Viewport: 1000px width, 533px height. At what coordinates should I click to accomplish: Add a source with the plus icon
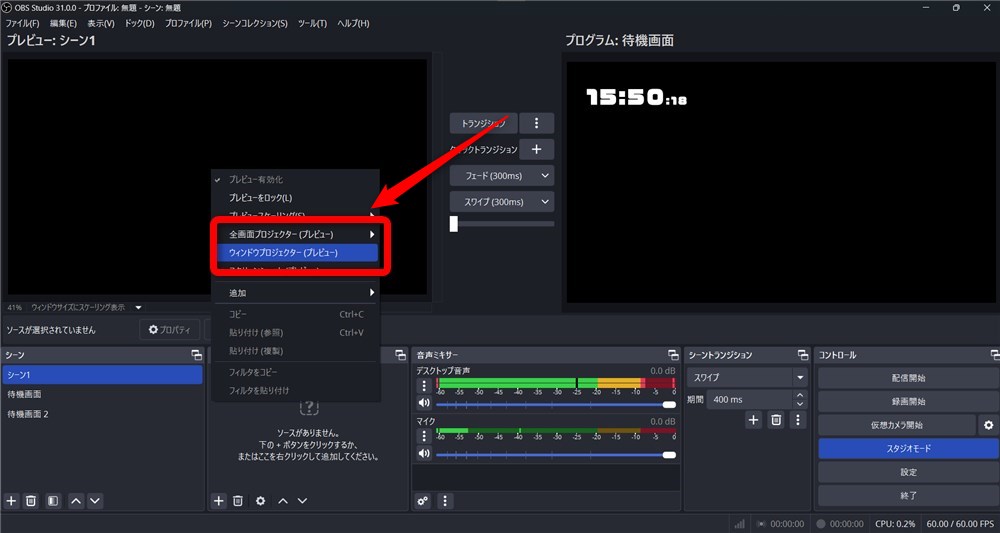click(219, 501)
